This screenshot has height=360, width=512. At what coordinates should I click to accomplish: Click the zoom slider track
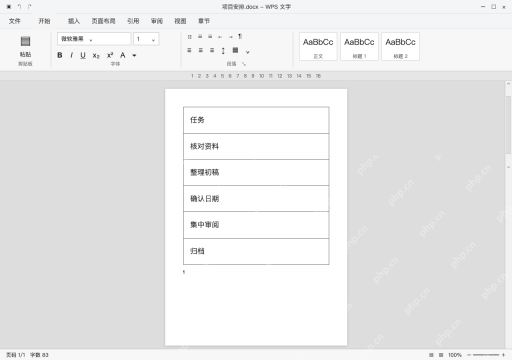click(486, 355)
